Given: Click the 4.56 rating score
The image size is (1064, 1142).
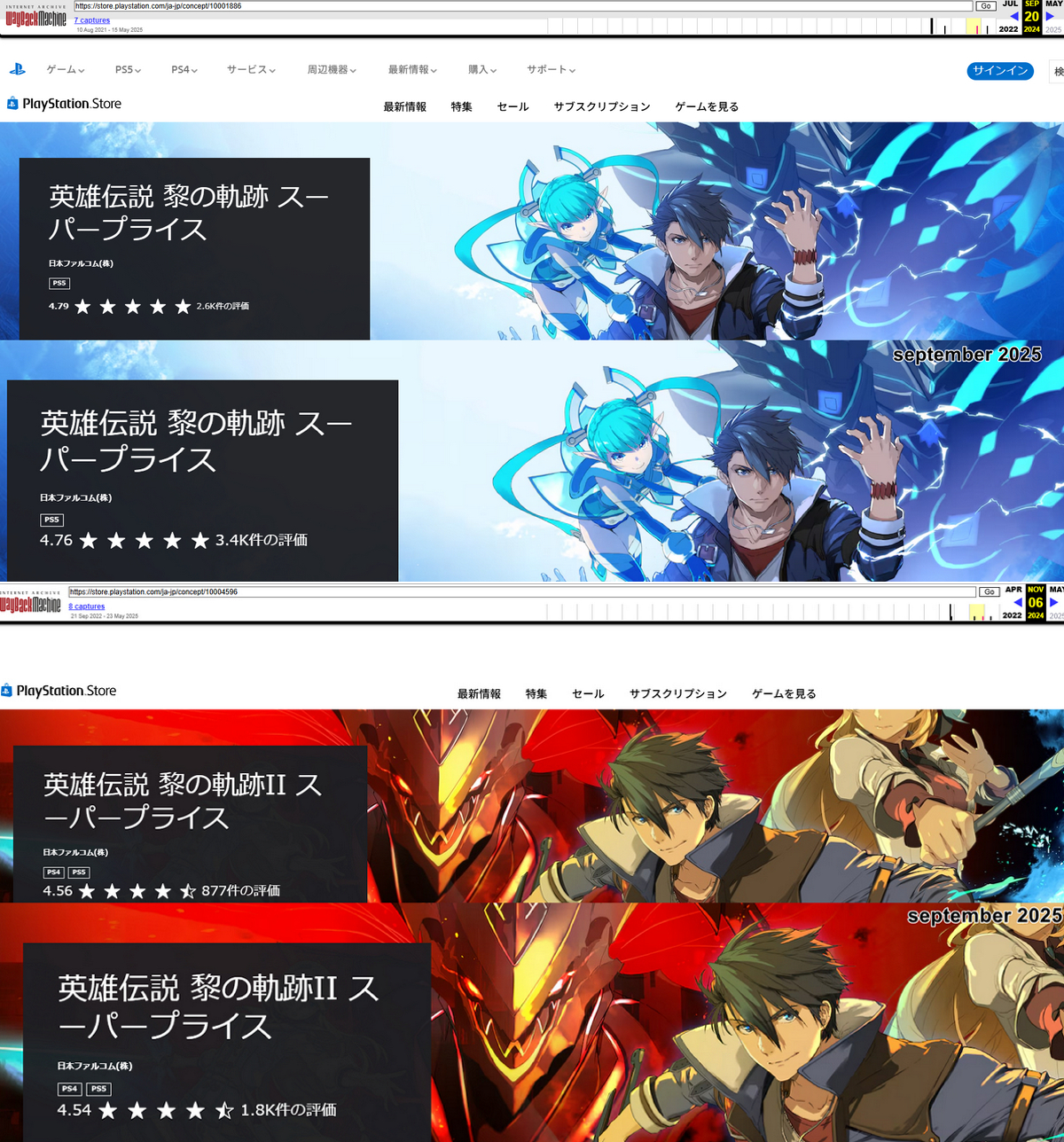Looking at the screenshot, I should click(58, 890).
